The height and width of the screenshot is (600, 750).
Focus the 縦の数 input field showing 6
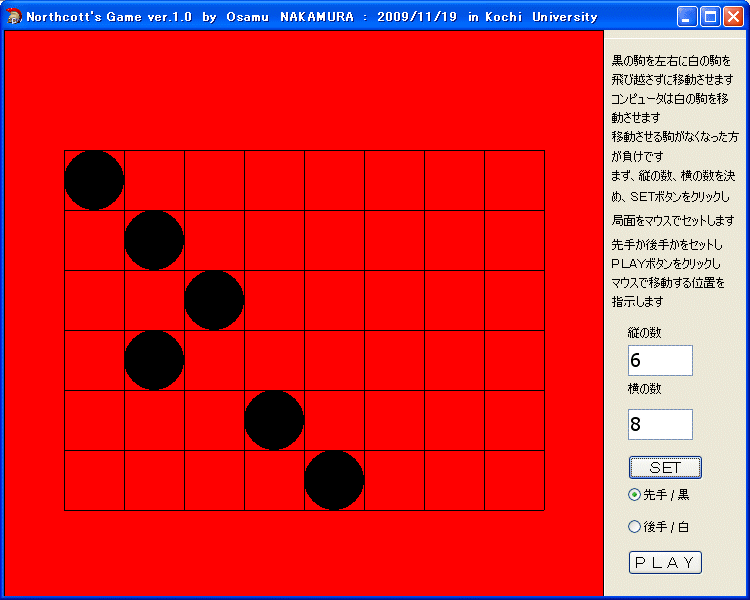(660, 360)
